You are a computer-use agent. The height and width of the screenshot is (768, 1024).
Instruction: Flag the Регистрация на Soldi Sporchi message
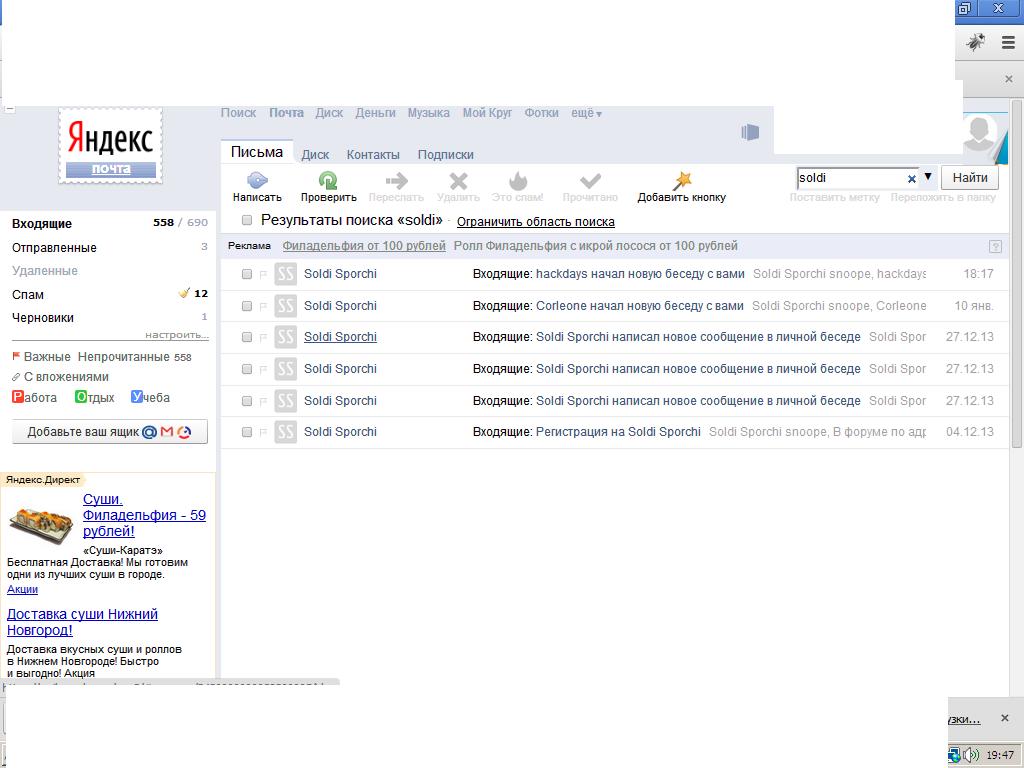click(x=263, y=432)
